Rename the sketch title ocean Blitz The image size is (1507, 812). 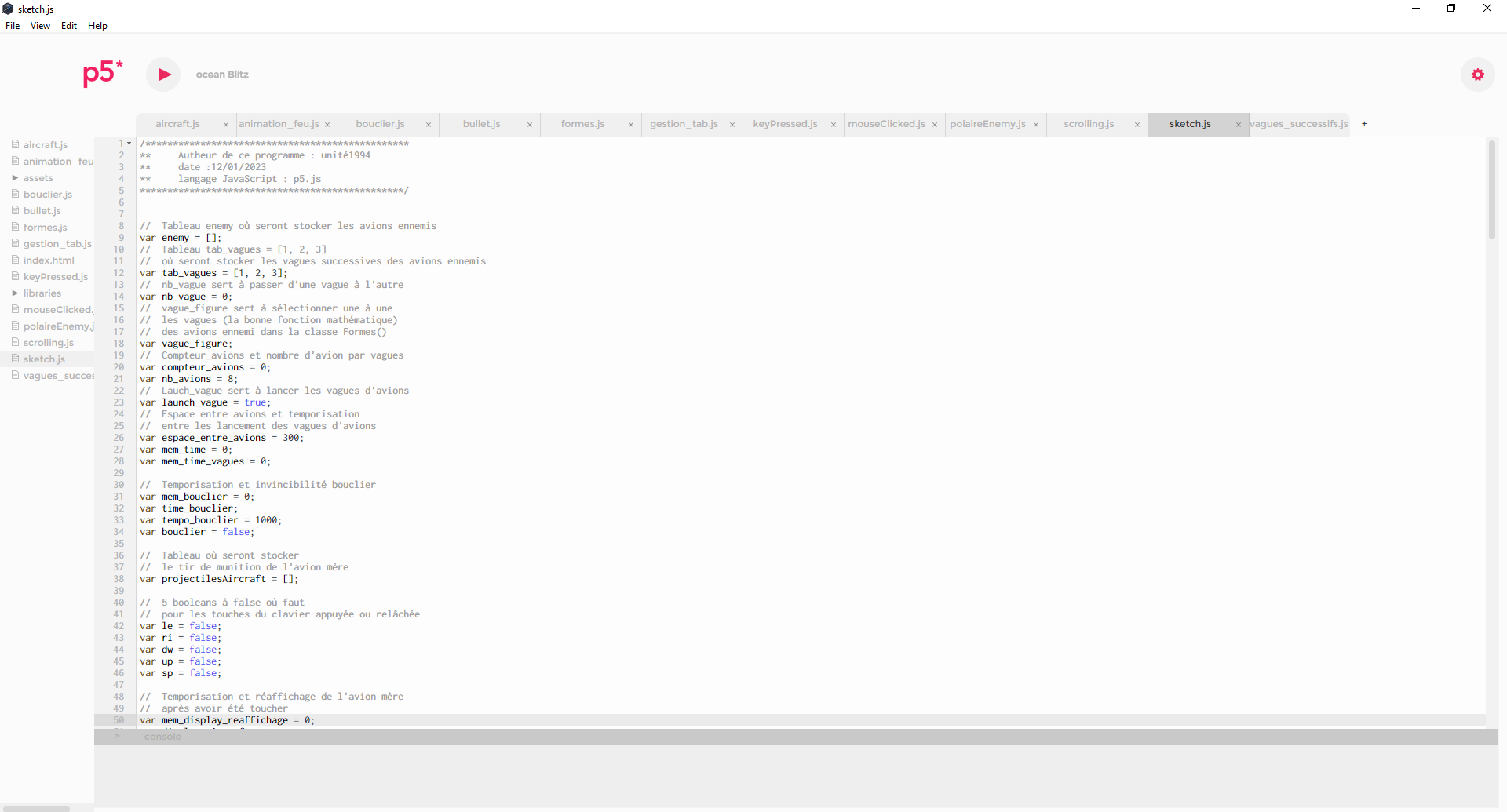click(222, 75)
